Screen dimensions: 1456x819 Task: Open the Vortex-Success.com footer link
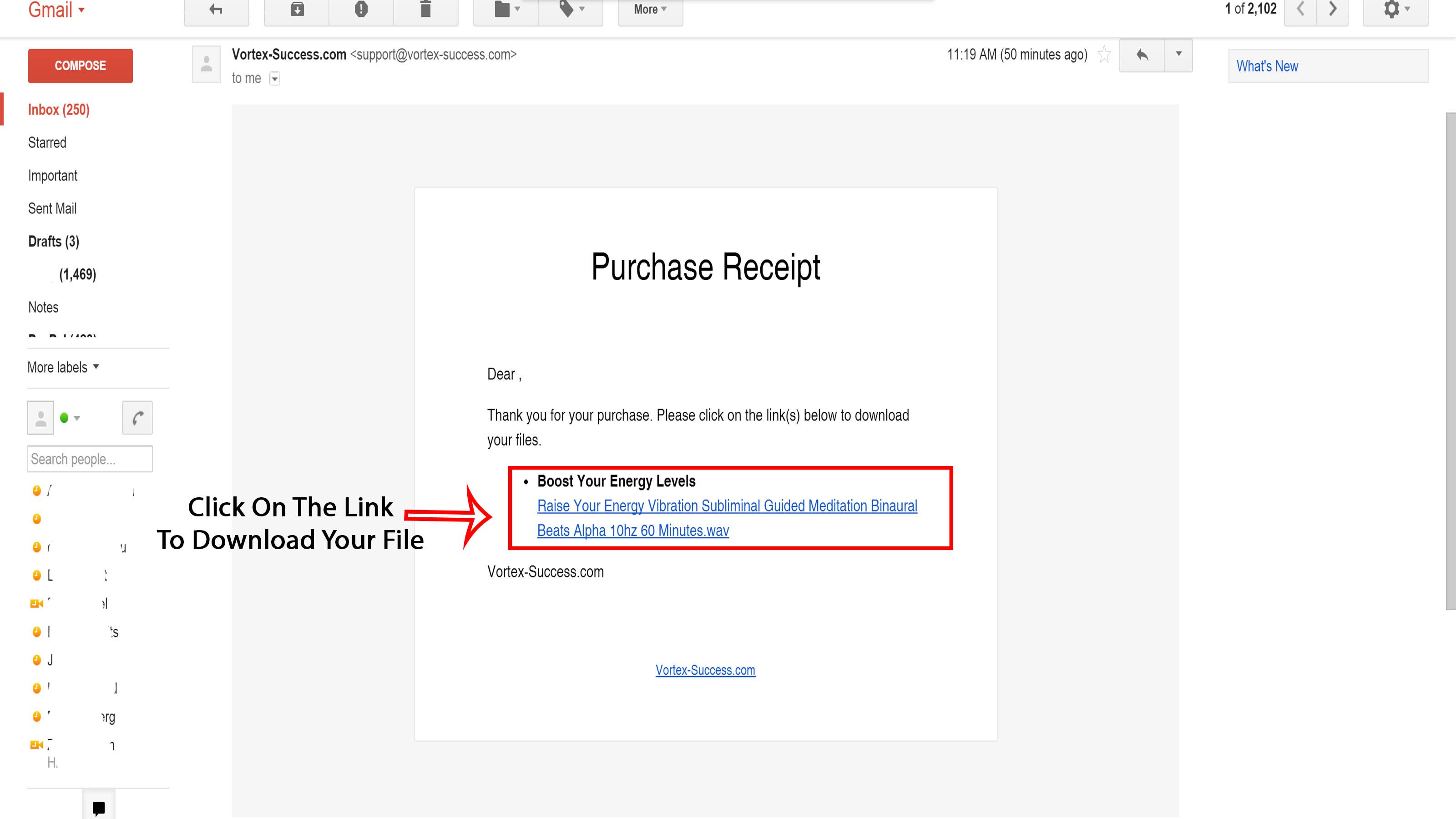(705, 670)
